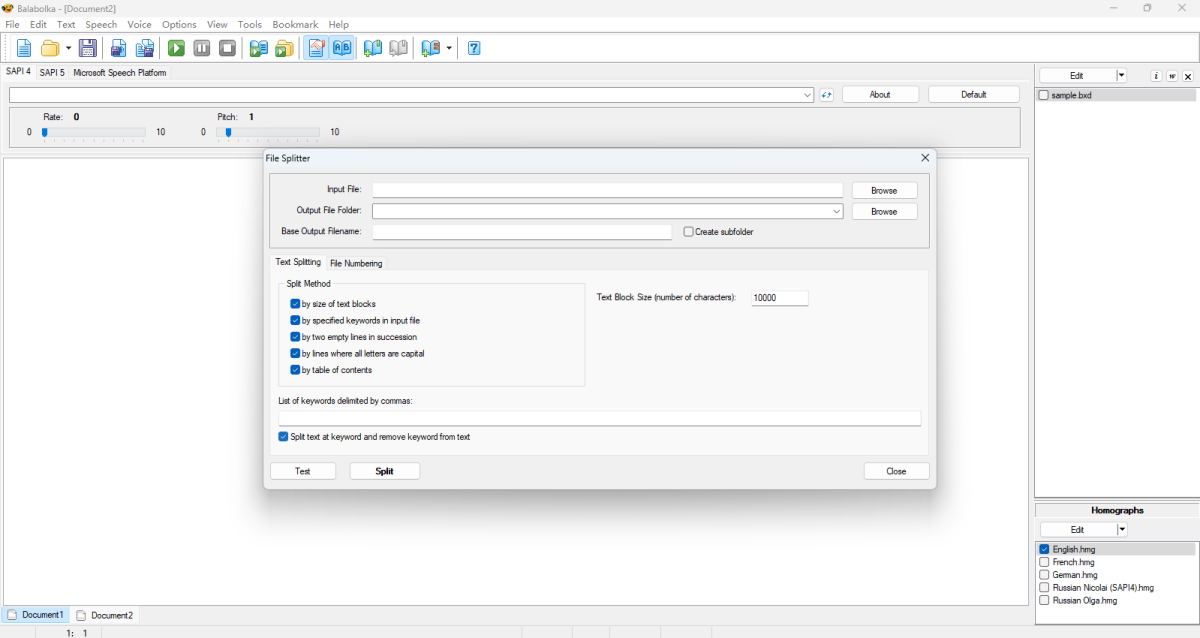The height and width of the screenshot is (638, 1200).
Task: Uncheck 'by size of text blocks'
Action: pyautogui.click(x=295, y=304)
